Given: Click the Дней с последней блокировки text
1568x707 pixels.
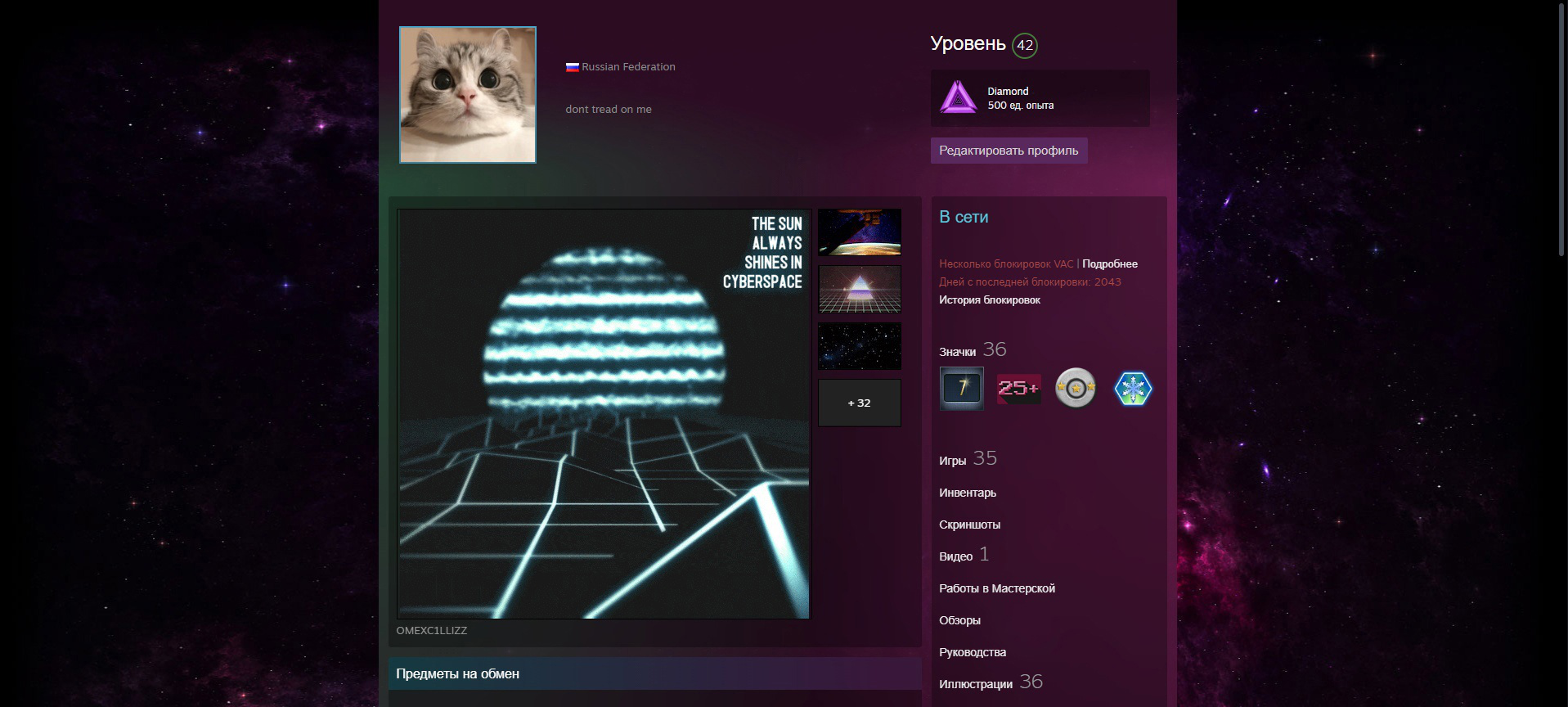Looking at the screenshot, I should [1030, 282].
